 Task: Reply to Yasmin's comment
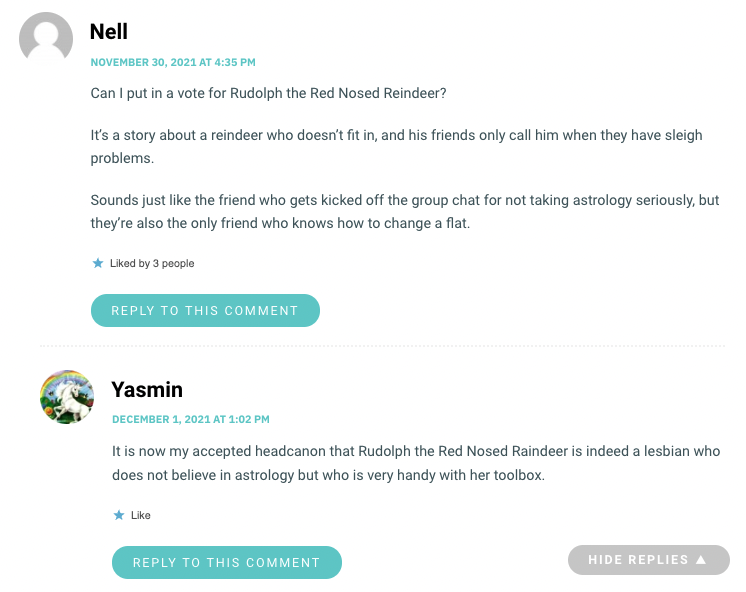(226, 562)
